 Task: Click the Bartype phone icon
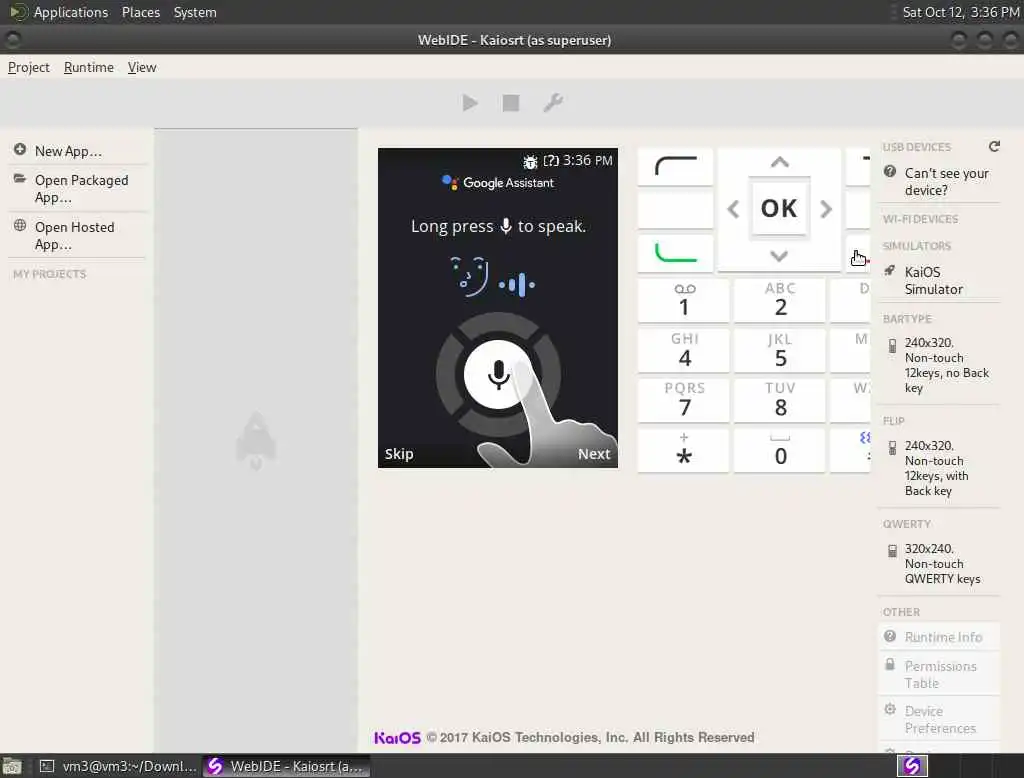click(x=892, y=346)
